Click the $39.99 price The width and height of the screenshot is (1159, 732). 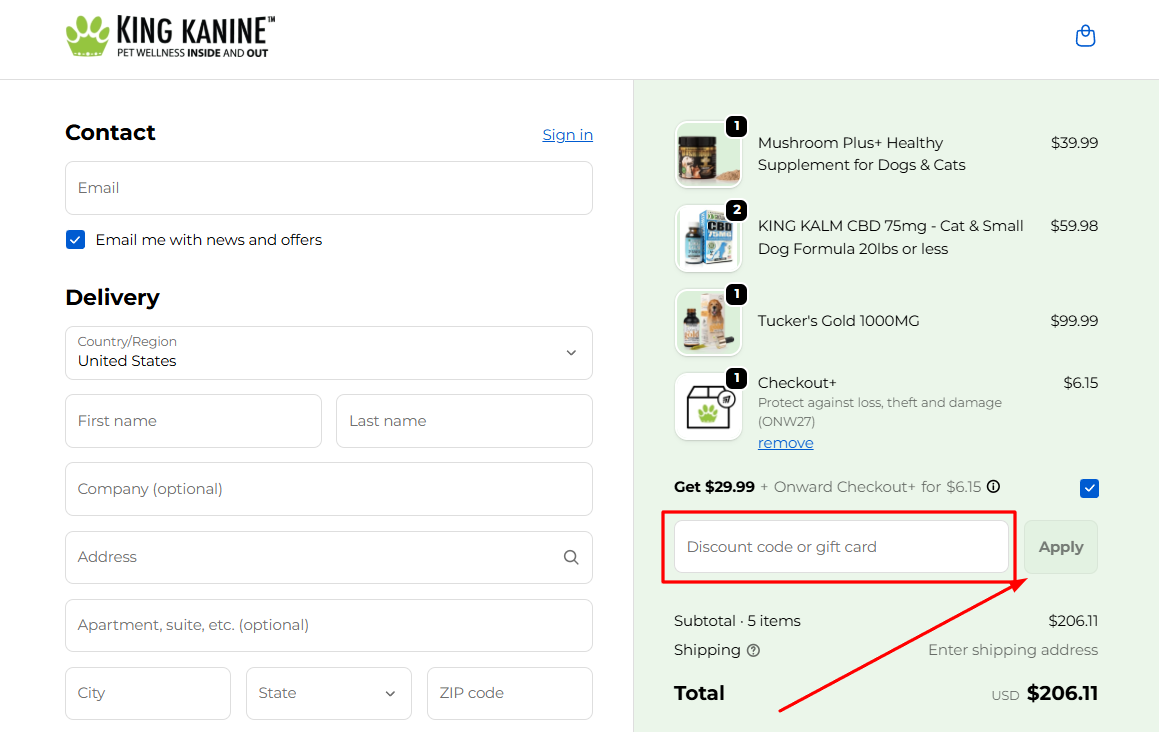(1074, 143)
